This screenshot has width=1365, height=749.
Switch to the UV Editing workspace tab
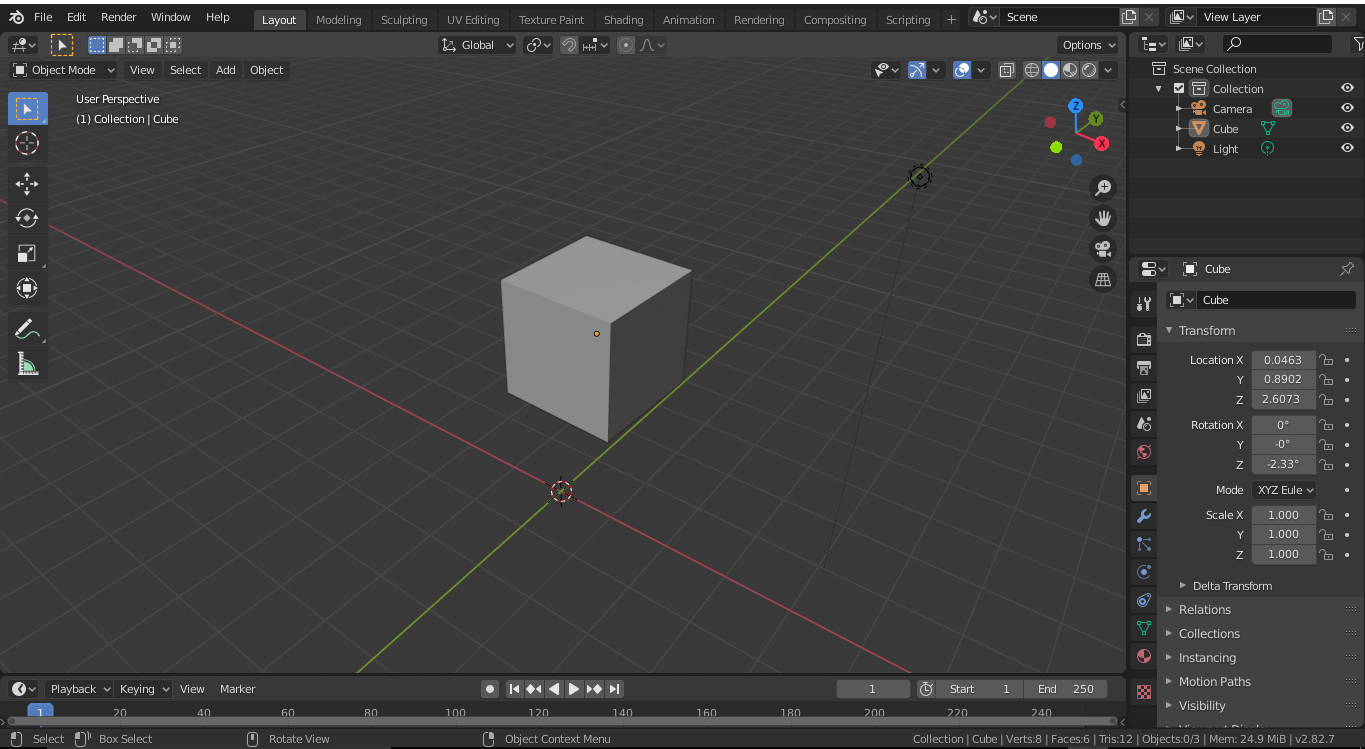(x=473, y=19)
